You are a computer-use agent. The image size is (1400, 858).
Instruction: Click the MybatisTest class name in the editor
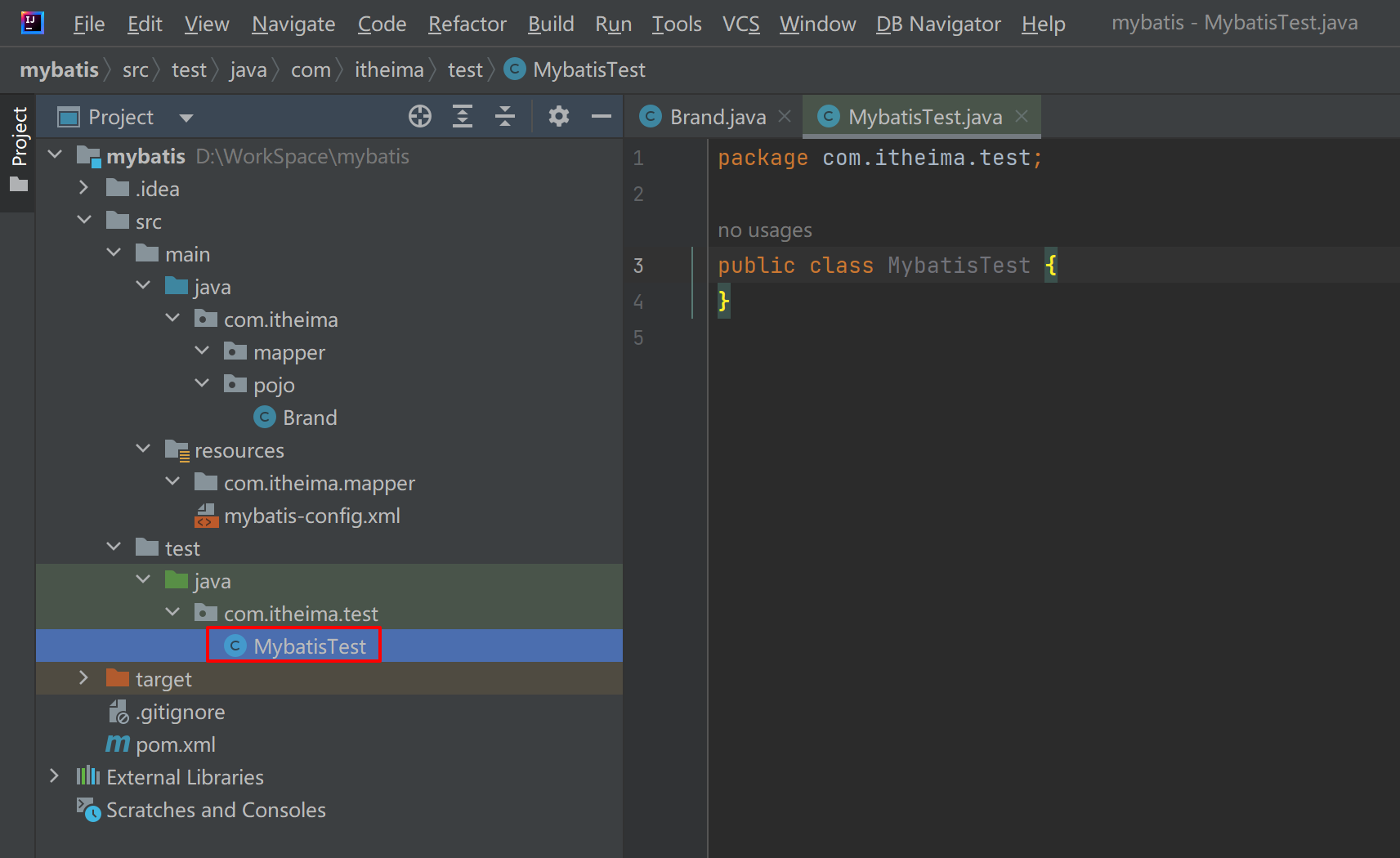[x=959, y=266]
